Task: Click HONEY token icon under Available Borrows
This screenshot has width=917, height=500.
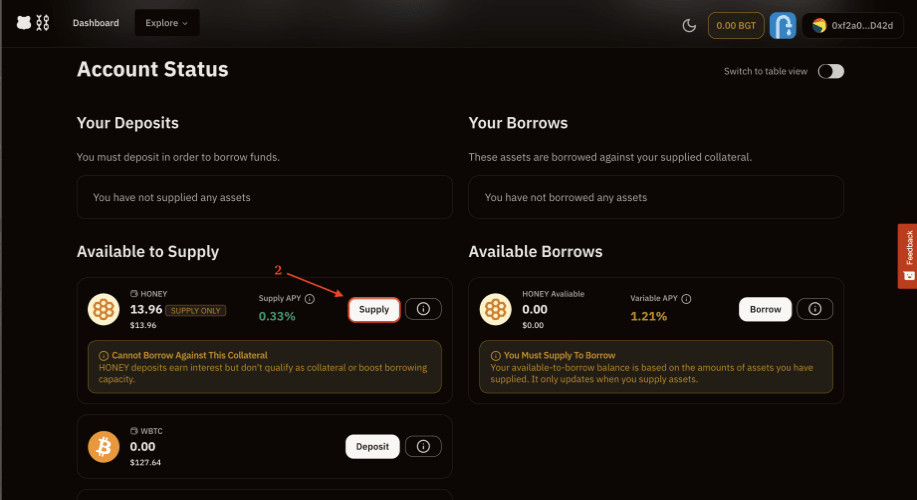Action: click(496, 309)
